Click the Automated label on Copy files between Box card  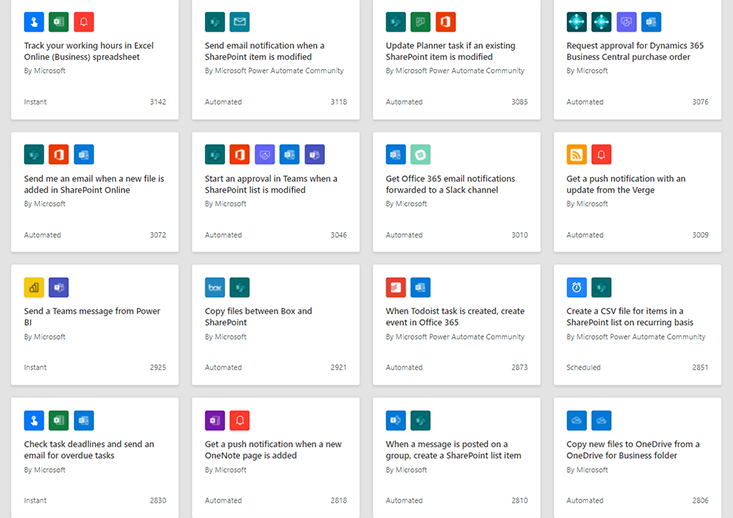tap(223, 367)
